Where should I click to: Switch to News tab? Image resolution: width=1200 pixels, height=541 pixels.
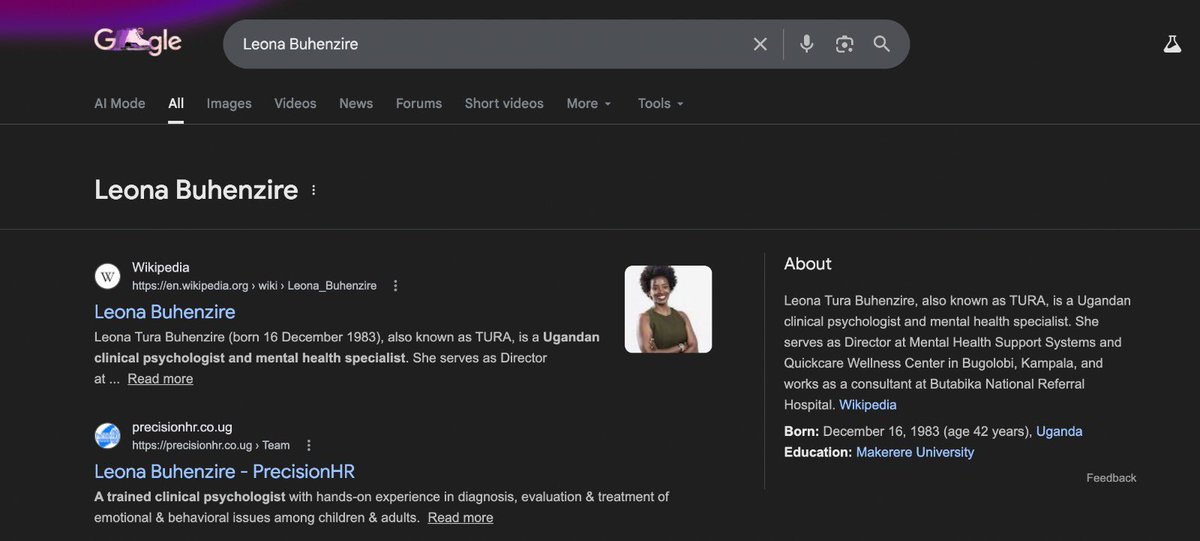coord(356,103)
